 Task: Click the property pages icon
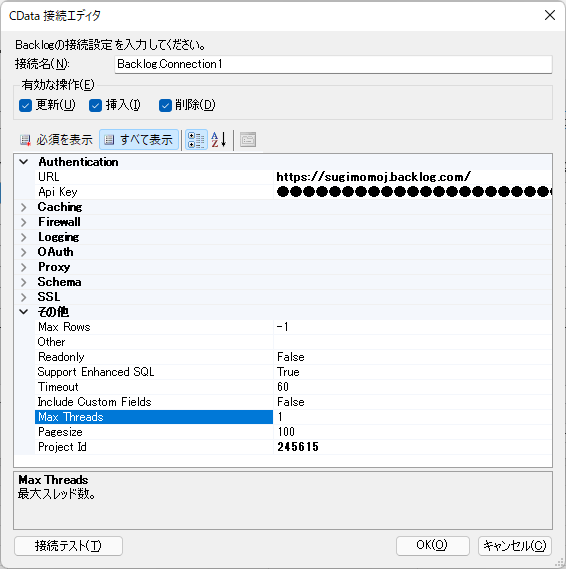click(248, 140)
